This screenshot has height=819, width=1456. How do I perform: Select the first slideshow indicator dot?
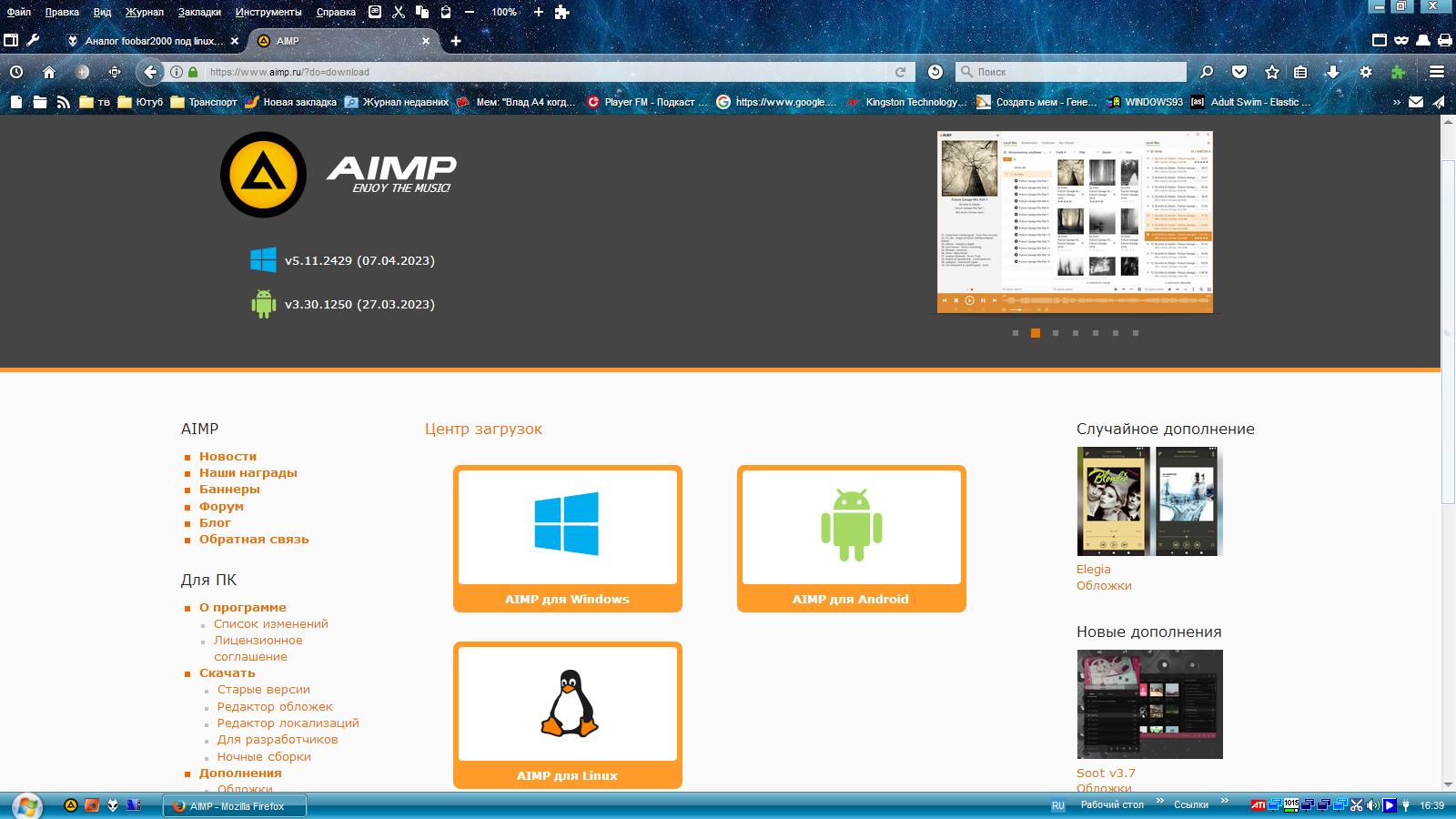point(1016,333)
